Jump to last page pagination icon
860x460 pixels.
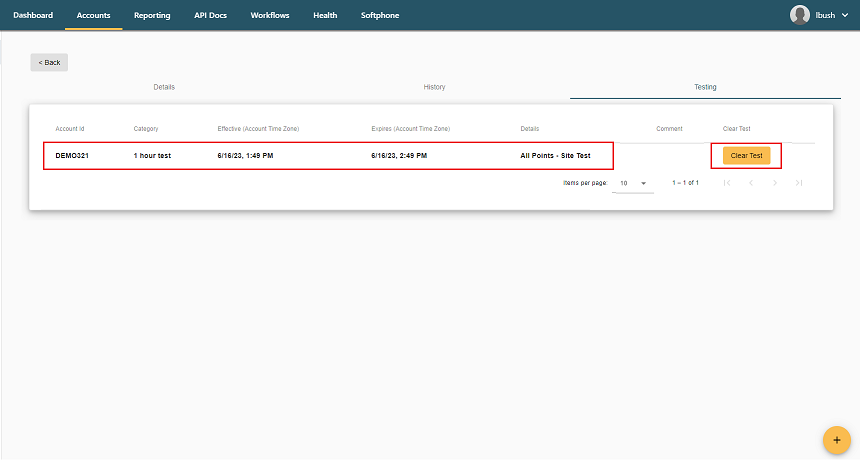(x=799, y=183)
